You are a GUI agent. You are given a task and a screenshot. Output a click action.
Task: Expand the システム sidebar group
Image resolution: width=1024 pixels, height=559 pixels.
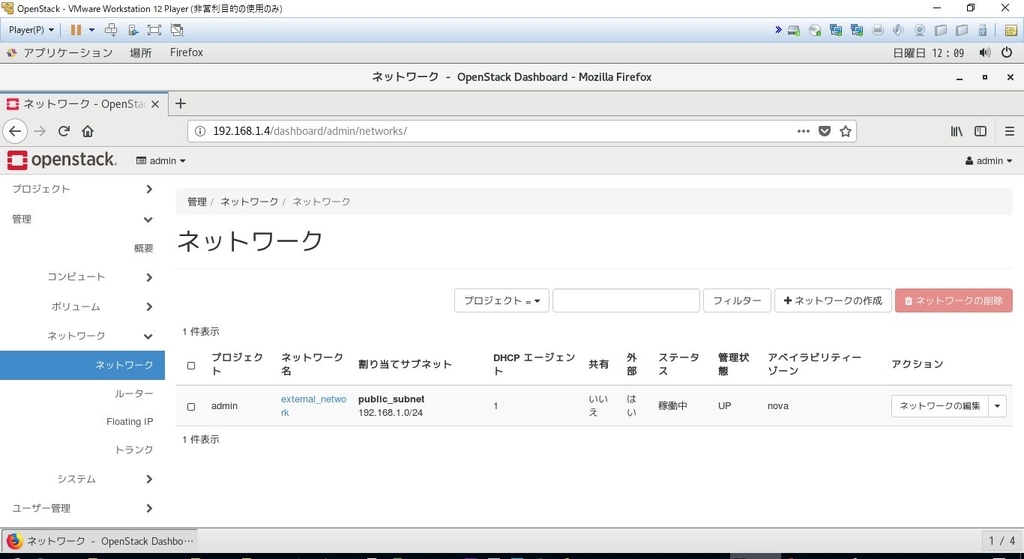point(82,479)
